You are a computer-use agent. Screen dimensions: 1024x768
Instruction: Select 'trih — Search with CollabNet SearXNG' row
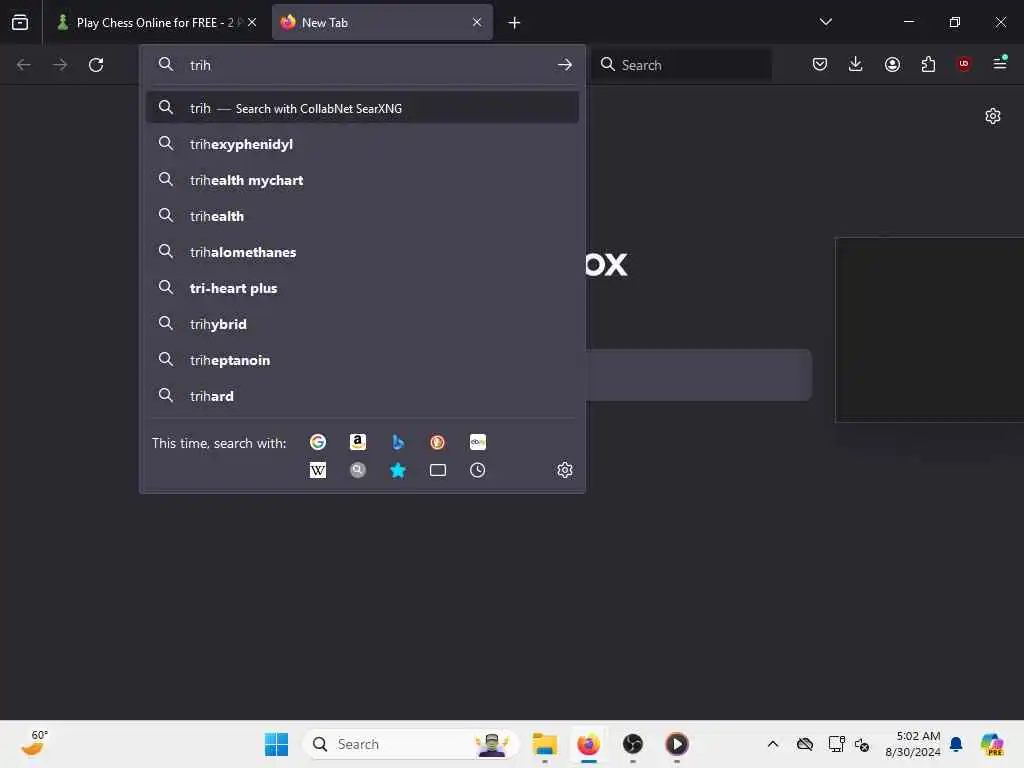tap(362, 108)
